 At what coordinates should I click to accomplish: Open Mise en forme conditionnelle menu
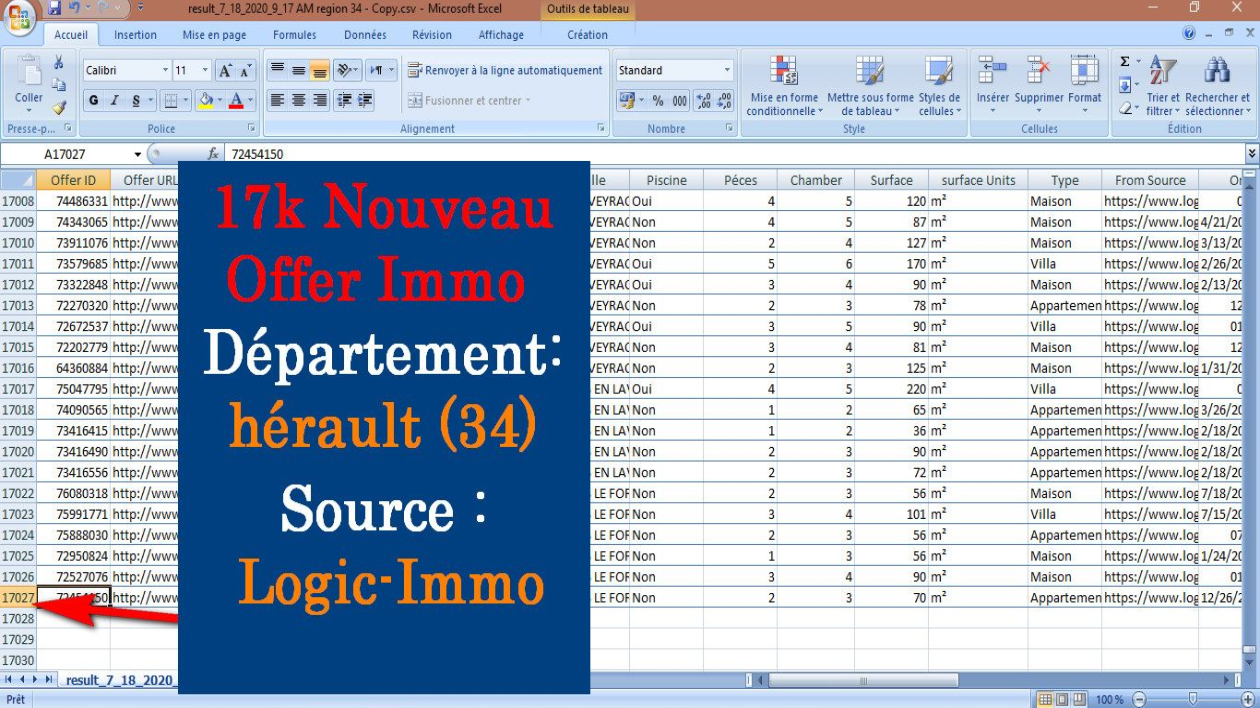coord(784,87)
